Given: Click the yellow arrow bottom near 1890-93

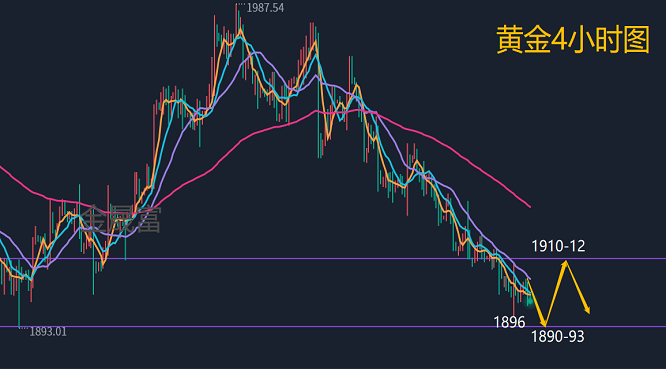Looking at the screenshot, I should (544, 324).
